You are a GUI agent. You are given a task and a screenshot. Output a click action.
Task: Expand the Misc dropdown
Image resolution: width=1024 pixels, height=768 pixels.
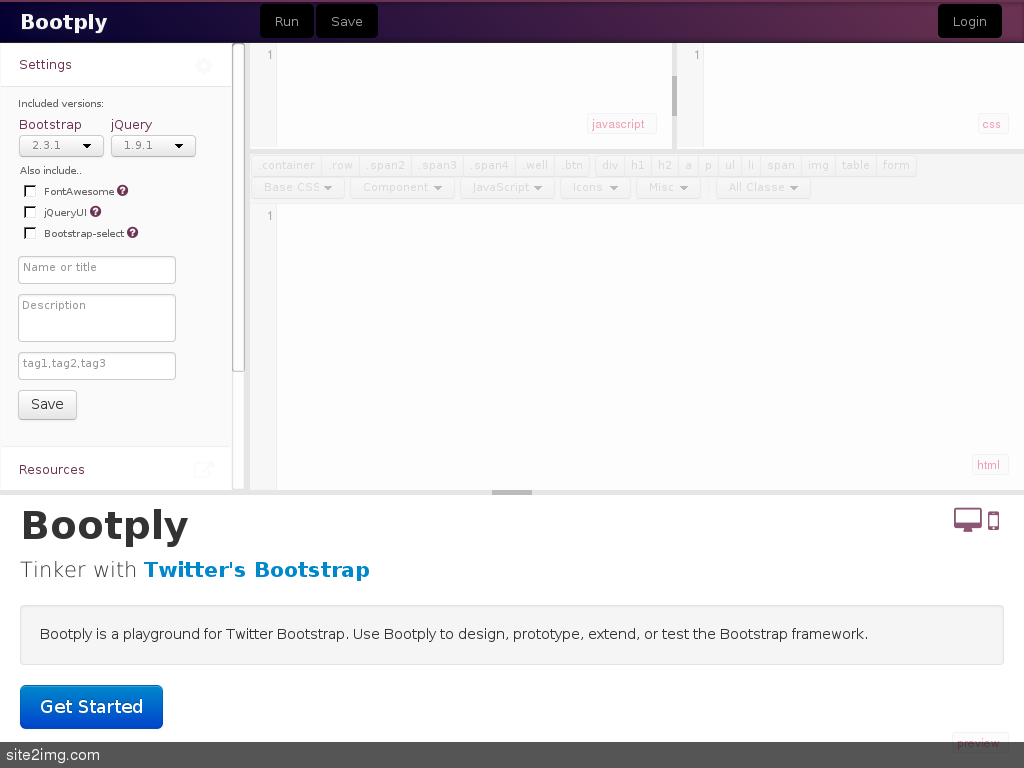click(668, 187)
